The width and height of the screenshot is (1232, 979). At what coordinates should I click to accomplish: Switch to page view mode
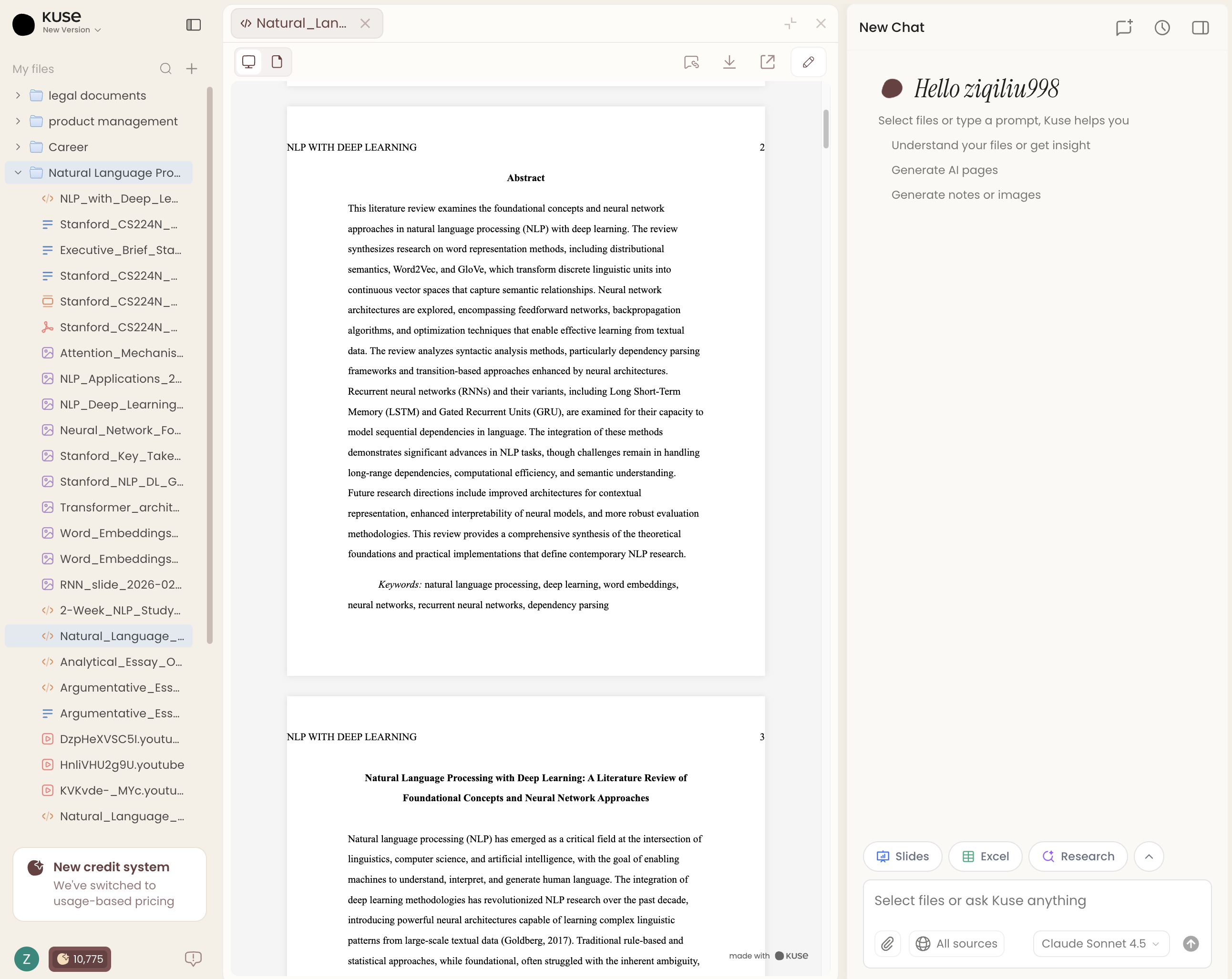click(x=277, y=61)
